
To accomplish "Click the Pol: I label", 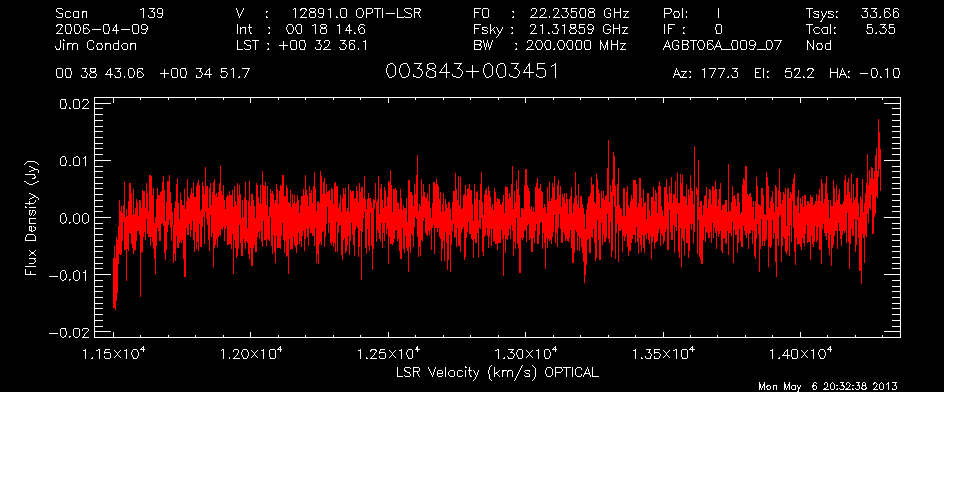I will point(692,13).
